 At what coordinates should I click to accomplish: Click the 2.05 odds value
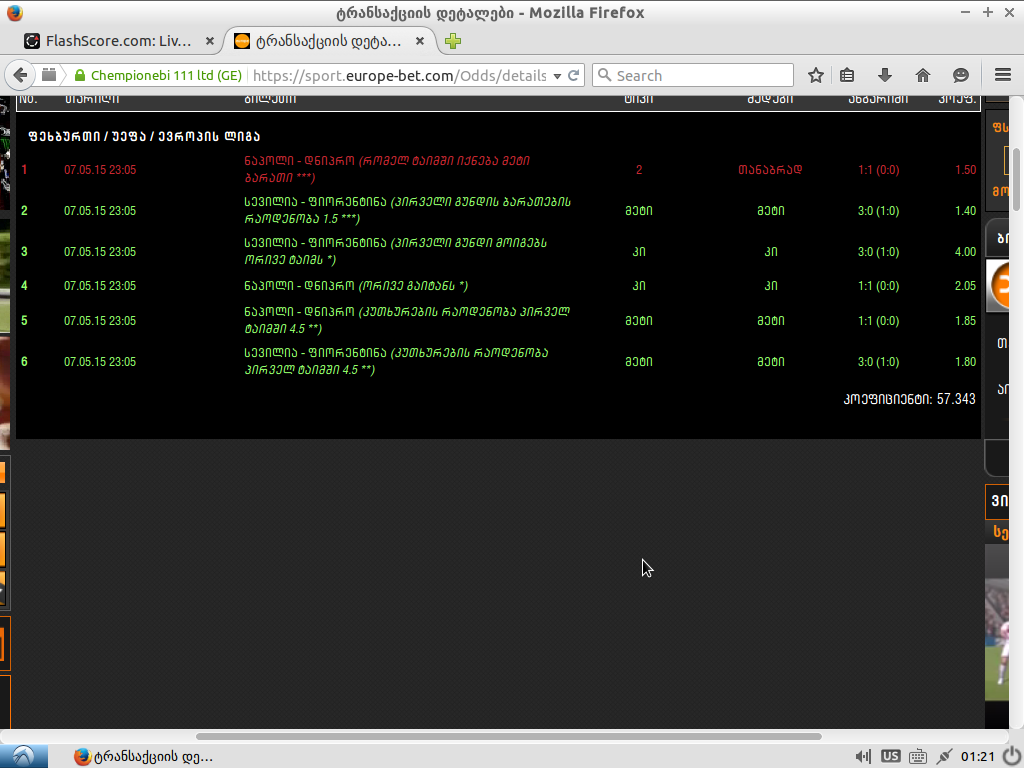[965, 286]
